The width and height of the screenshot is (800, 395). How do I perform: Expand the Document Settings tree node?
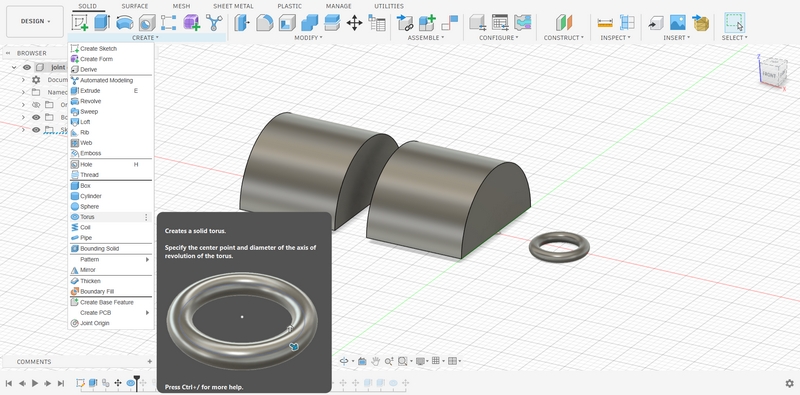pyautogui.click(x=23, y=80)
